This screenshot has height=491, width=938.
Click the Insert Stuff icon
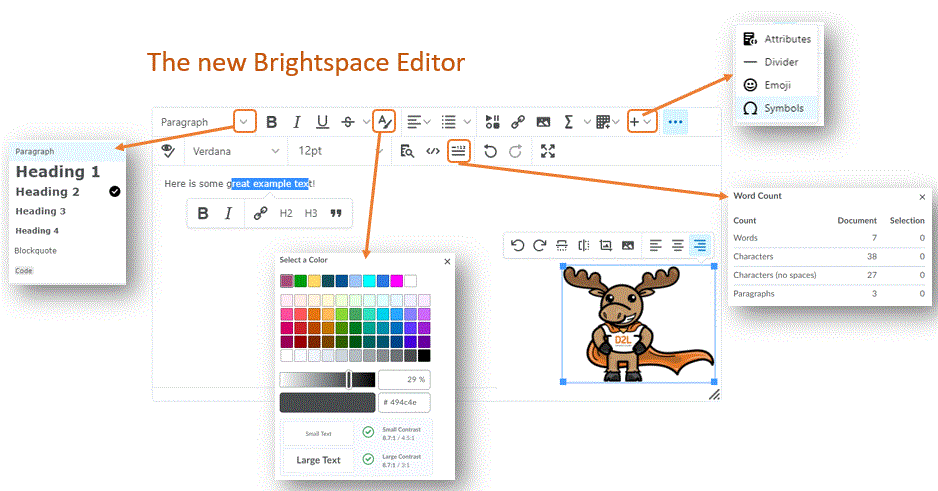click(x=492, y=122)
